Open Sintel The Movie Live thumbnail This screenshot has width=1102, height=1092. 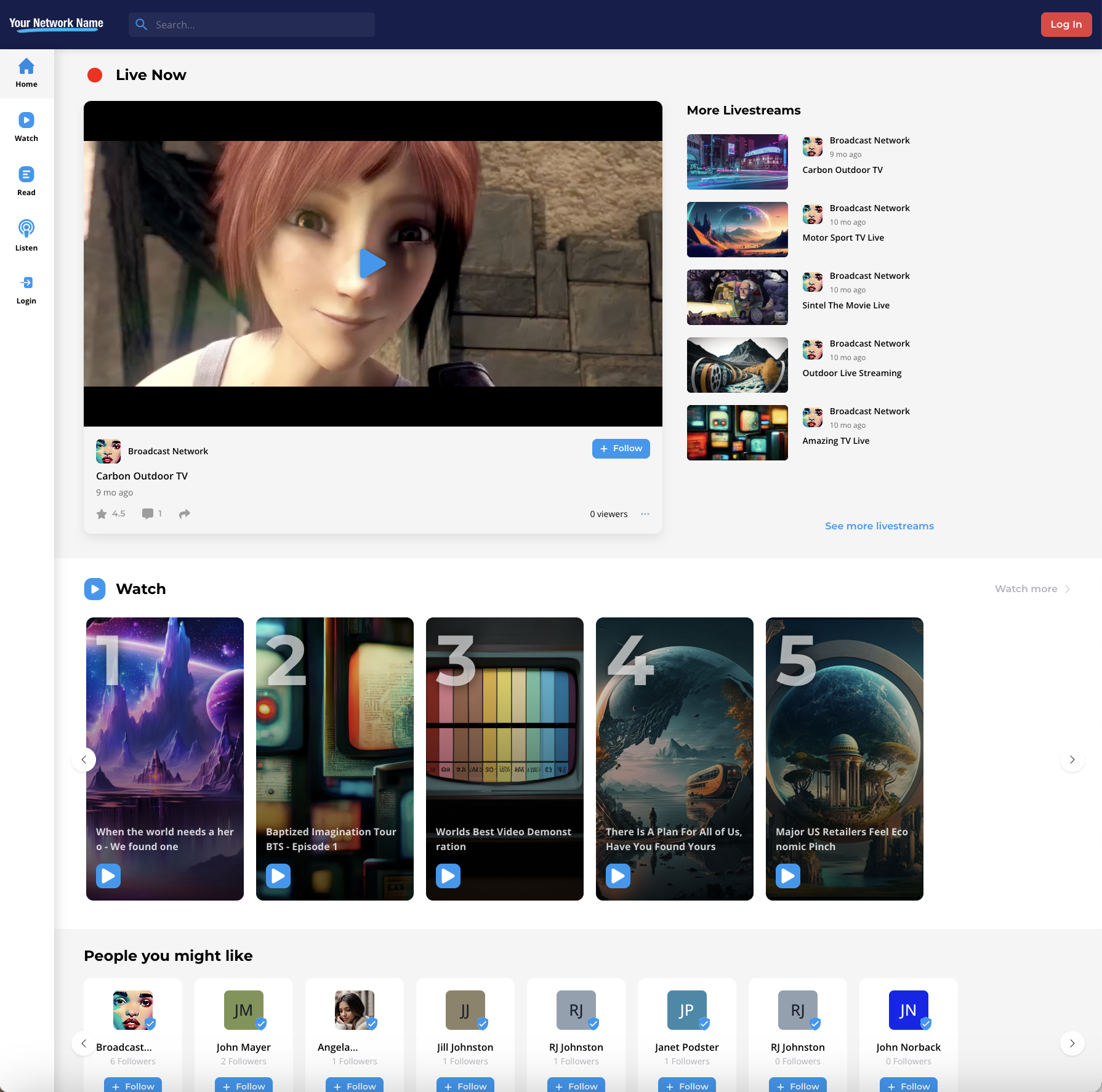click(x=737, y=297)
